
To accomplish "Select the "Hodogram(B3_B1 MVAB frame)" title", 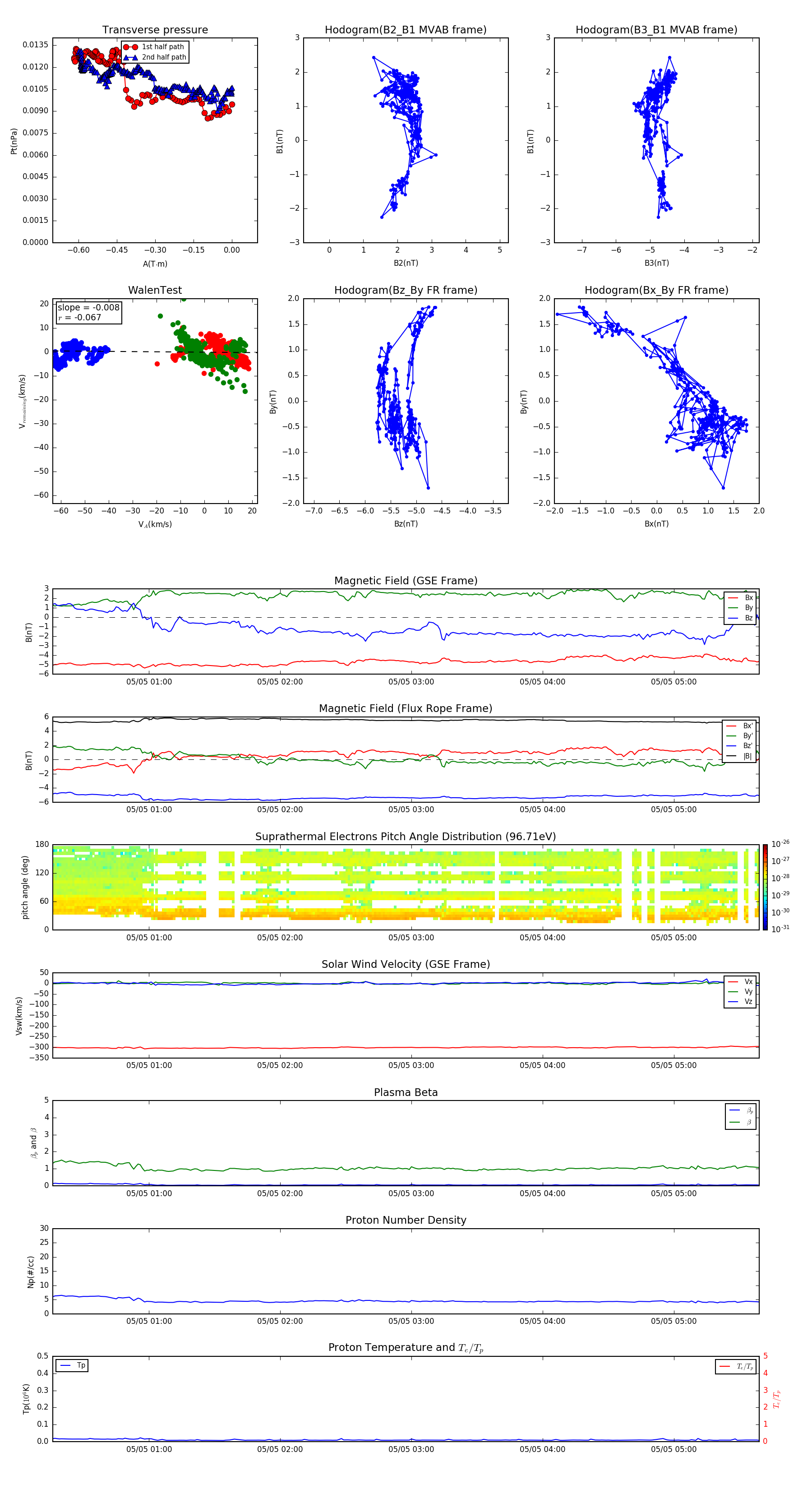I will [656, 30].
